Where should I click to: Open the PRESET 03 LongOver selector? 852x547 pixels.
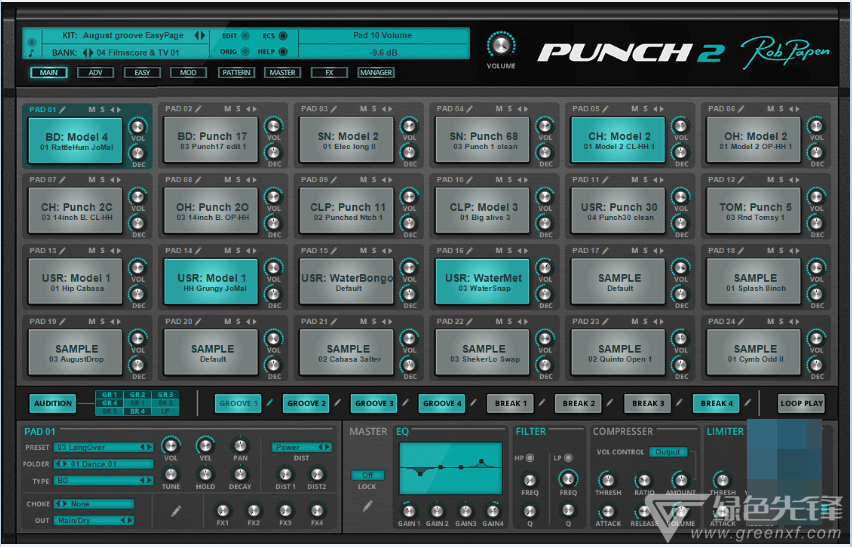click(103, 447)
